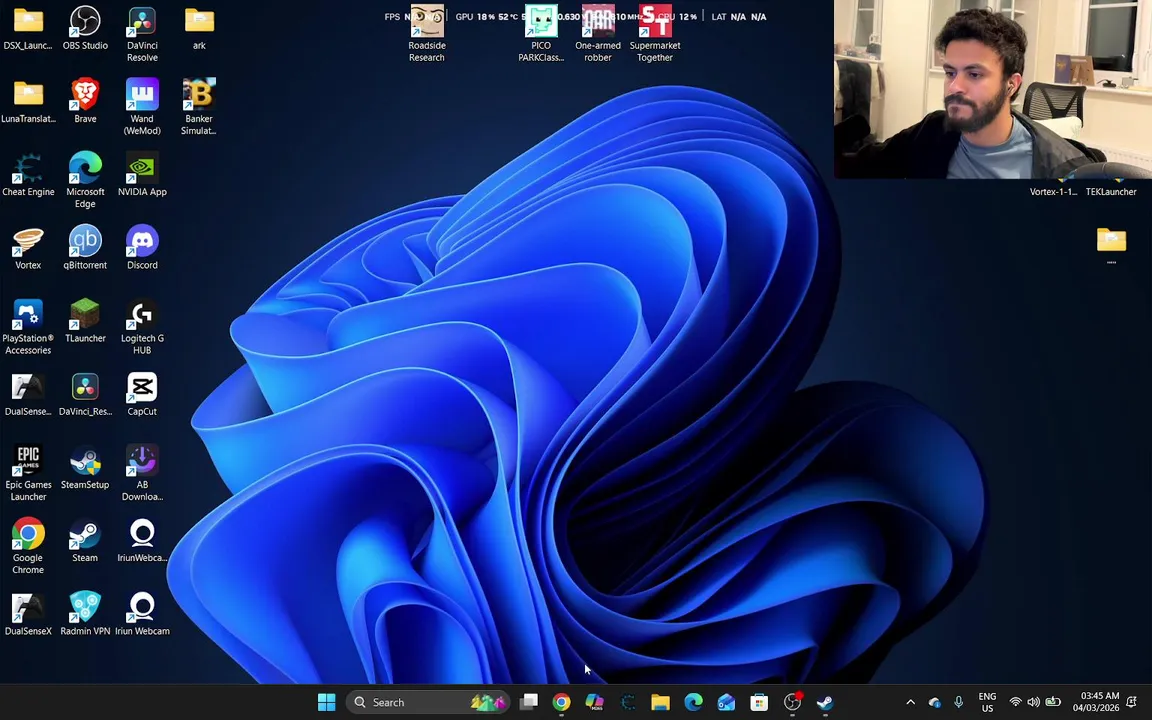Click the OneDrive tray icon
The image size is (1152, 720).
point(935,702)
